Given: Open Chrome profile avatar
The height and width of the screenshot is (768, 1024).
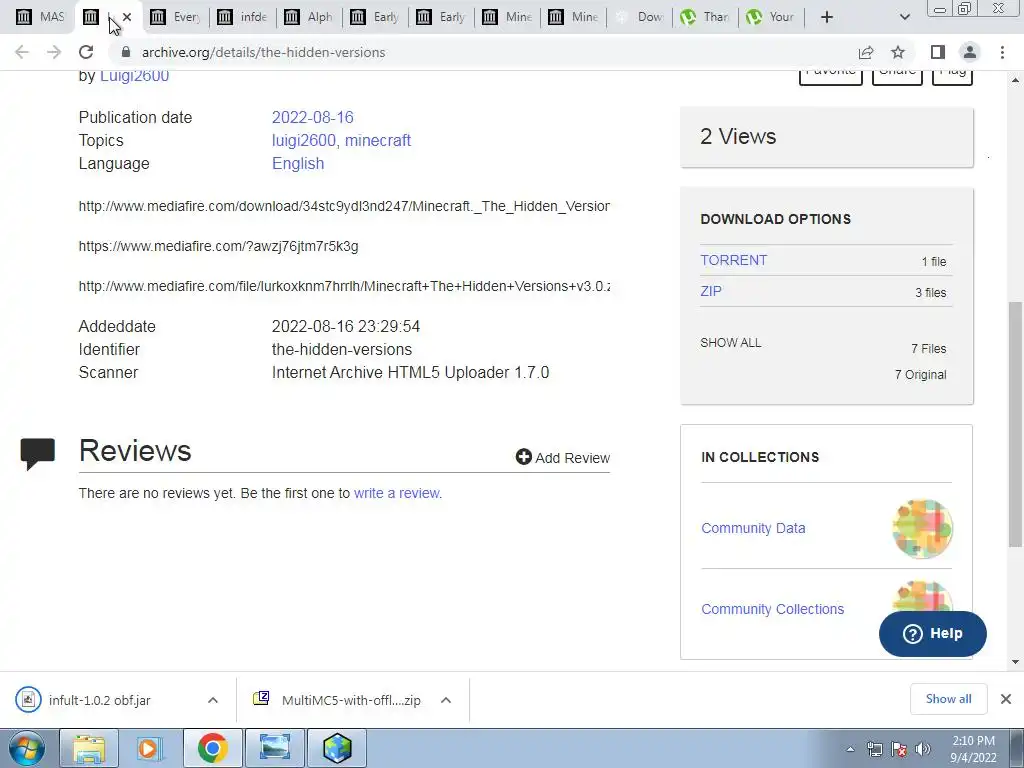Looking at the screenshot, I should coord(970,52).
